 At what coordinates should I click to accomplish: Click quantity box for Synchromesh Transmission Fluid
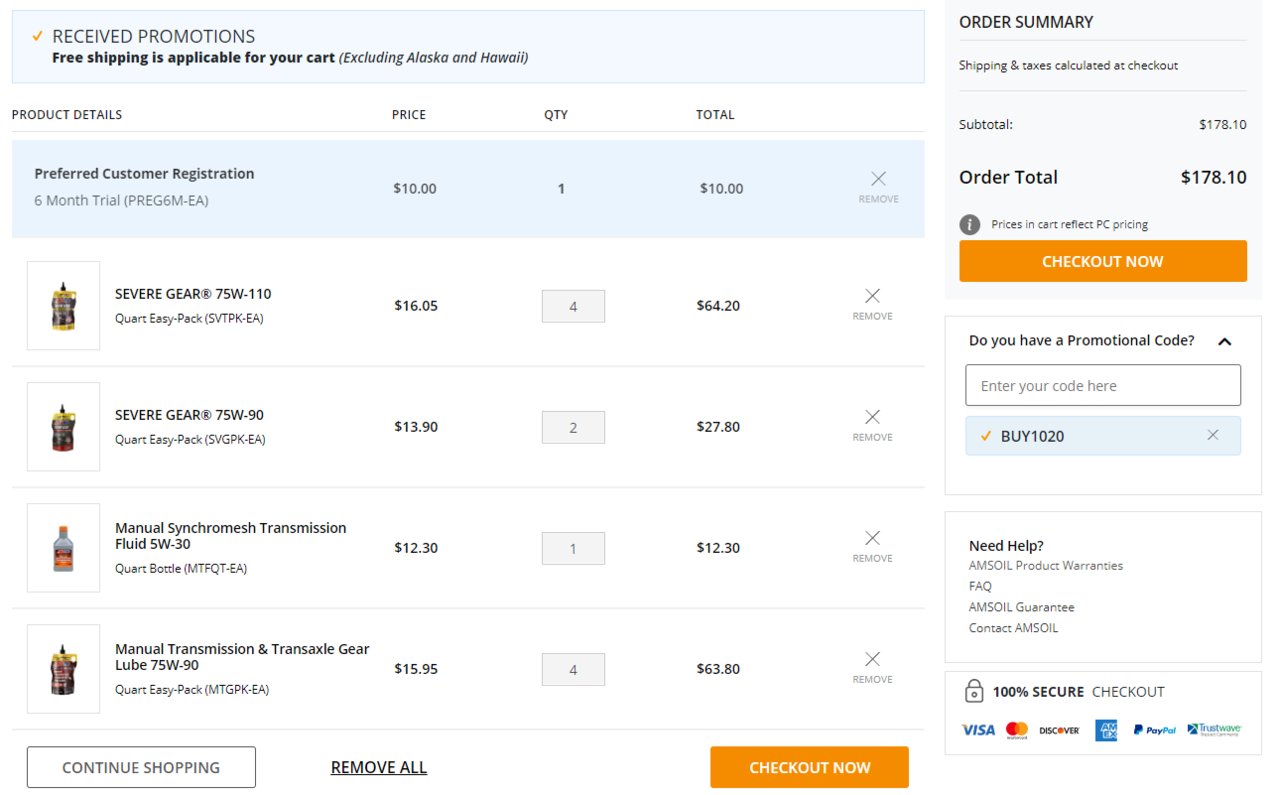tap(573, 548)
